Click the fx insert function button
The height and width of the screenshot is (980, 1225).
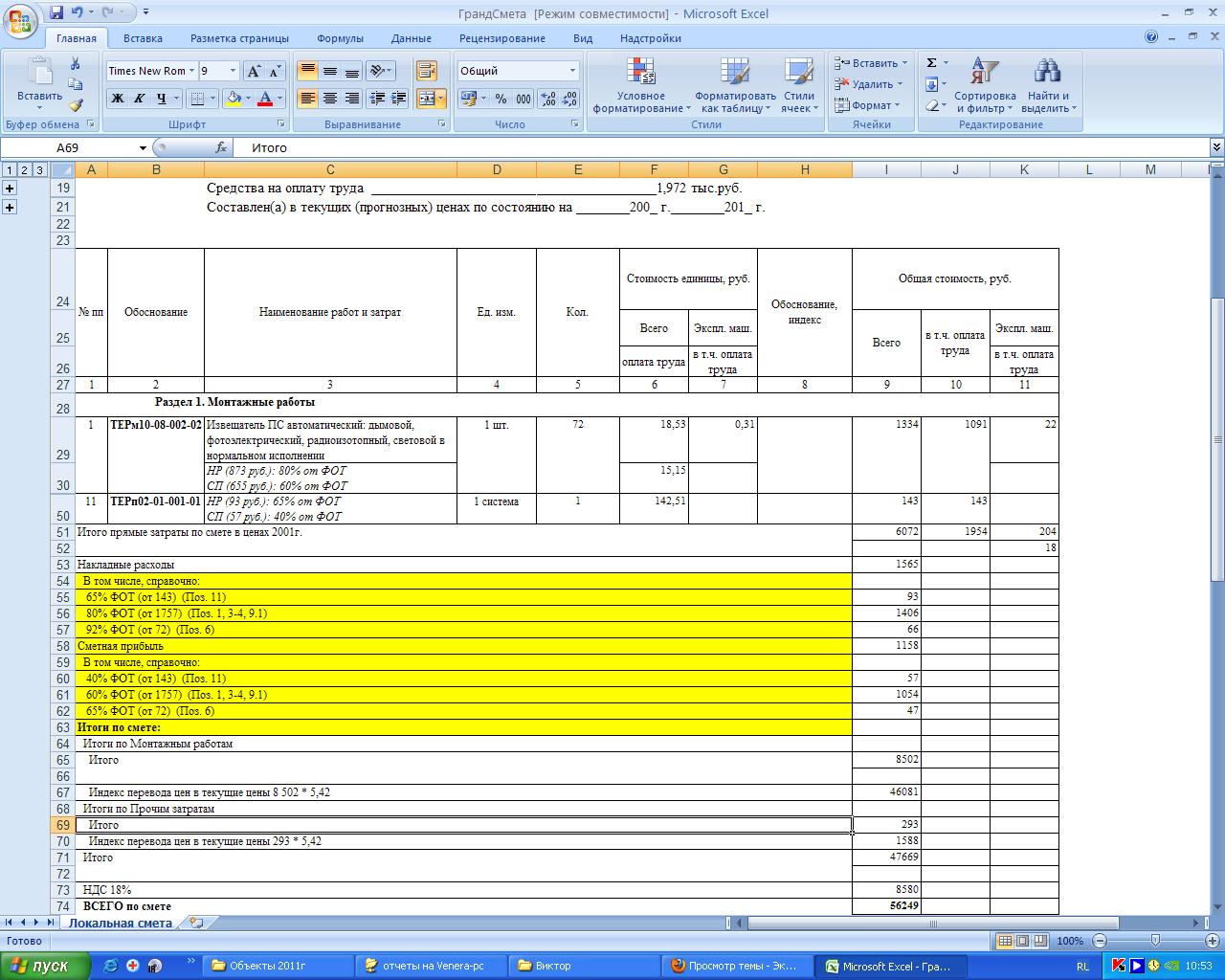221,148
